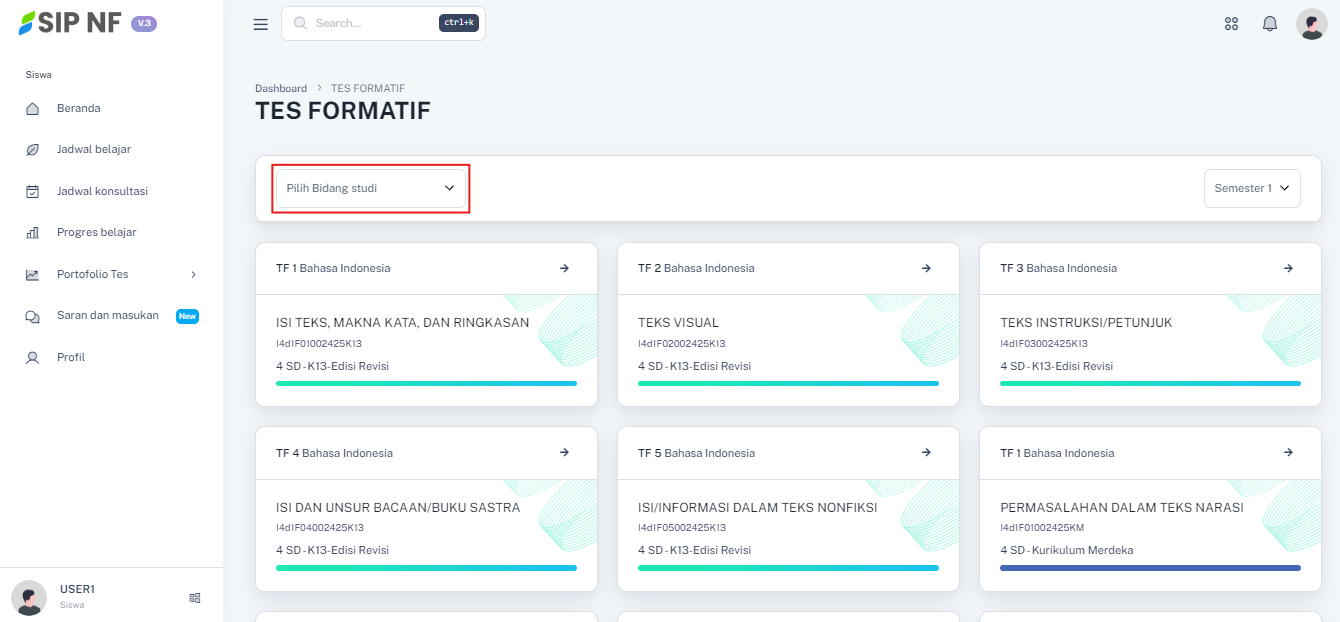The width and height of the screenshot is (1340, 622).
Task: Click the user avatar in top bar
Action: [x=1311, y=24]
